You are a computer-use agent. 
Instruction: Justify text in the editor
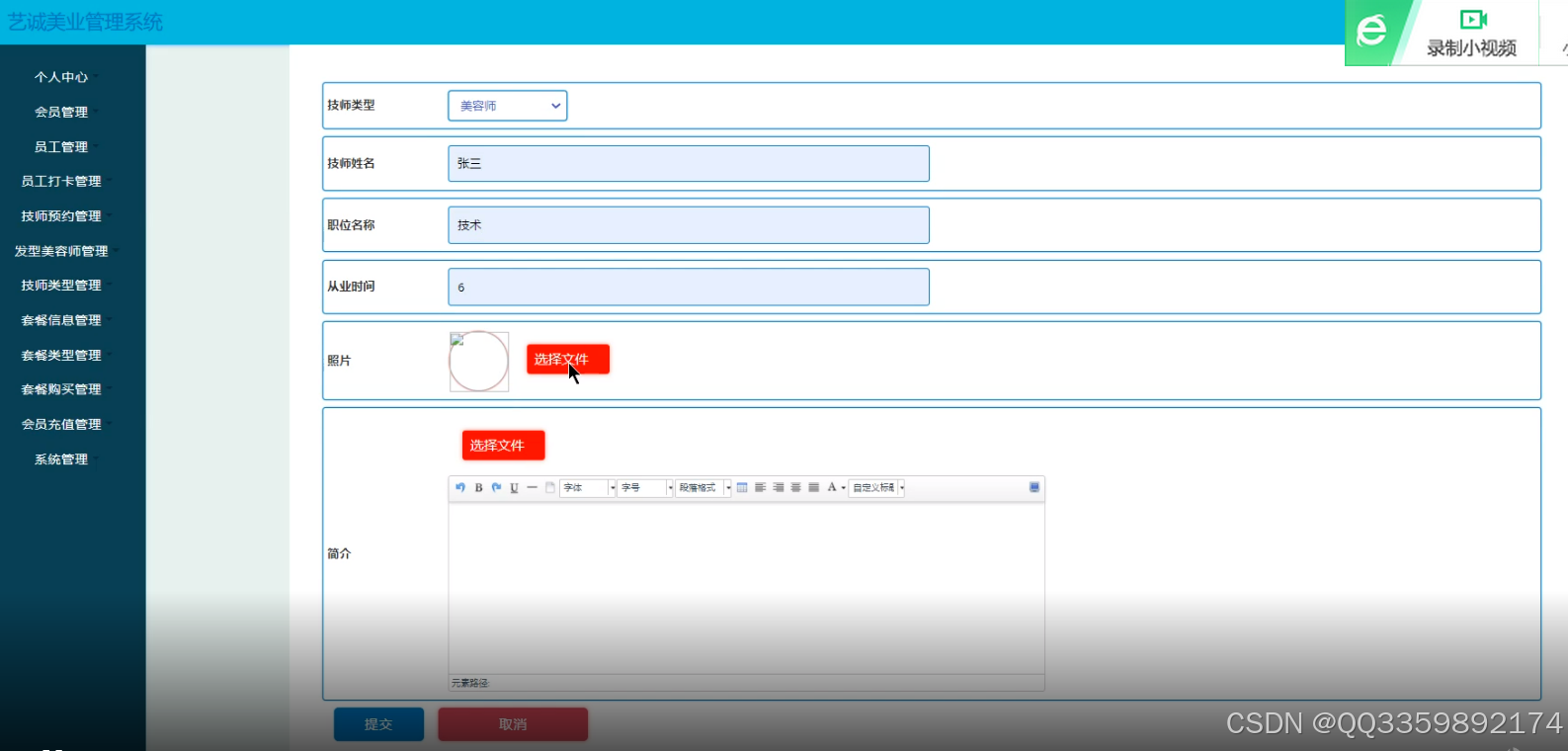(x=814, y=487)
